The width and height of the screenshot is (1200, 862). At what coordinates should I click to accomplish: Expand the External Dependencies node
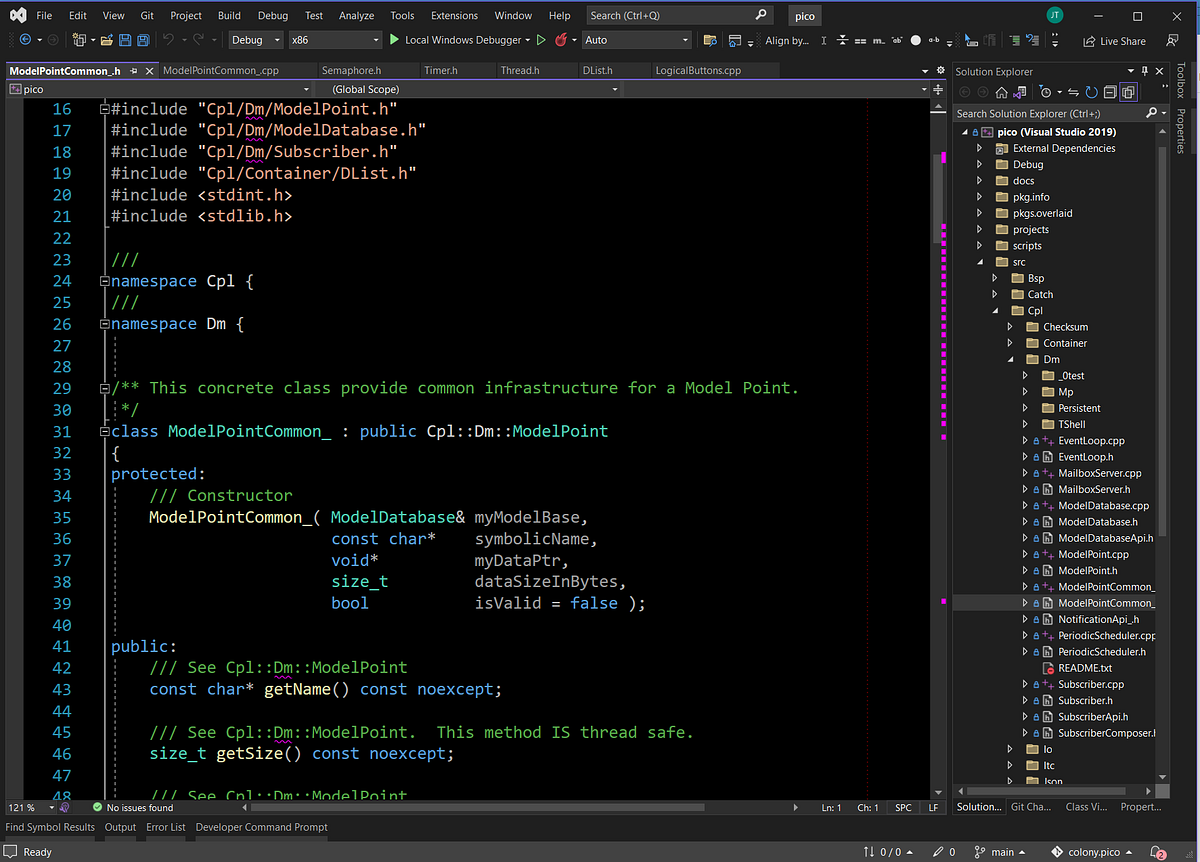tap(979, 147)
